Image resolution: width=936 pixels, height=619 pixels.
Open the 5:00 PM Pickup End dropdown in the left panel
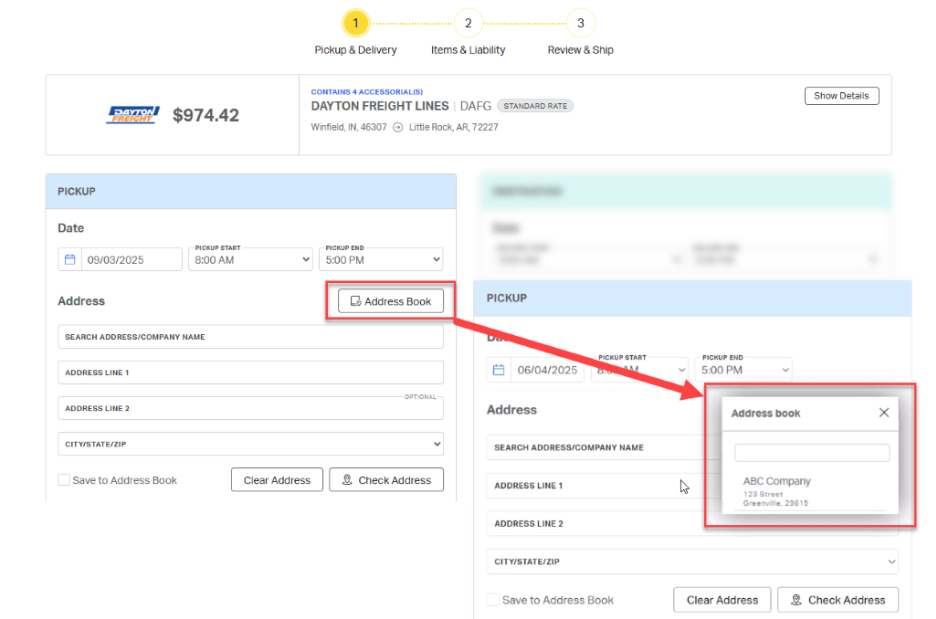[381, 260]
